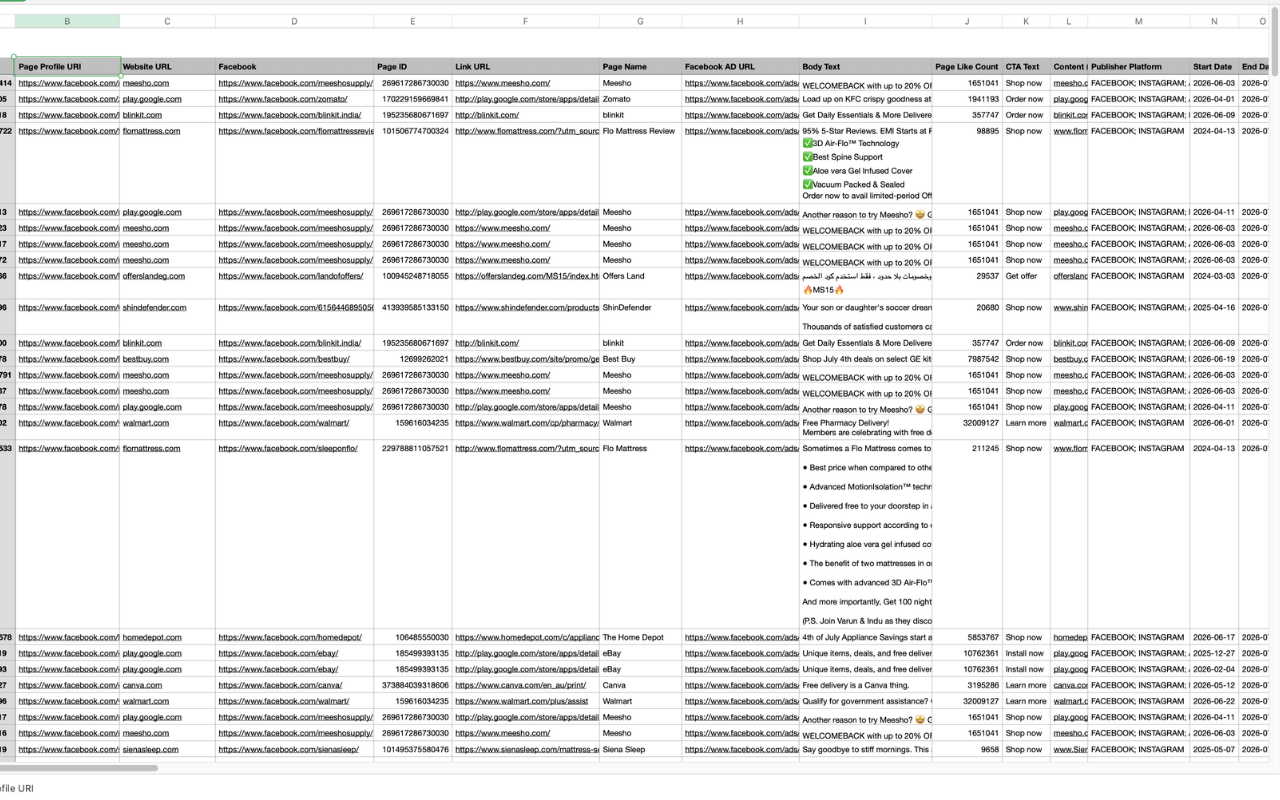Open the canva.com website link
The image size is (1280, 800).
click(x=142, y=685)
